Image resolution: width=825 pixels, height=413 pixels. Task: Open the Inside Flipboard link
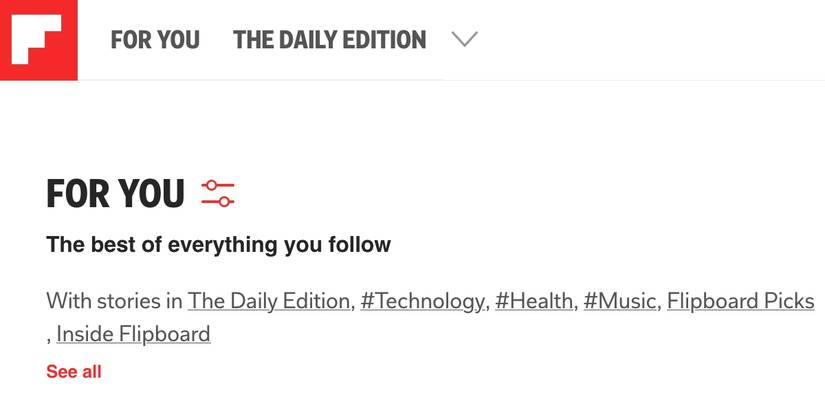(x=134, y=334)
